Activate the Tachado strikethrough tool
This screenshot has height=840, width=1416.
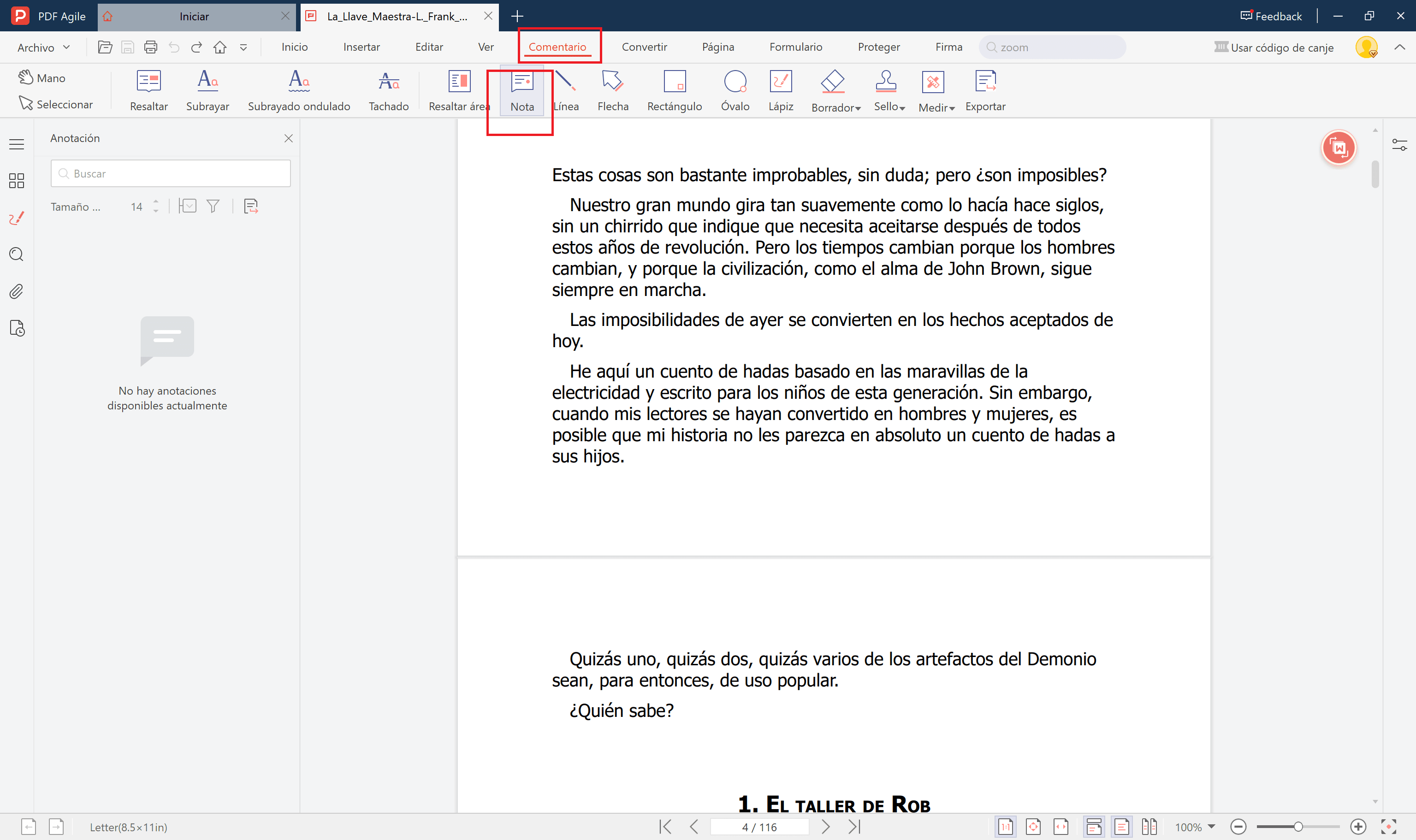coord(388,89)
